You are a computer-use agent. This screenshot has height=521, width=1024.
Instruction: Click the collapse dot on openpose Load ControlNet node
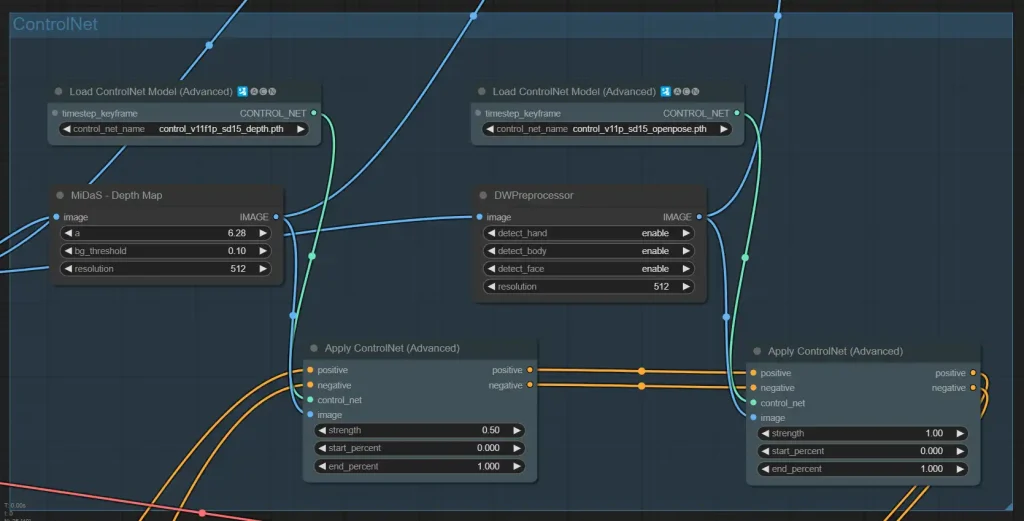[482, 91]
